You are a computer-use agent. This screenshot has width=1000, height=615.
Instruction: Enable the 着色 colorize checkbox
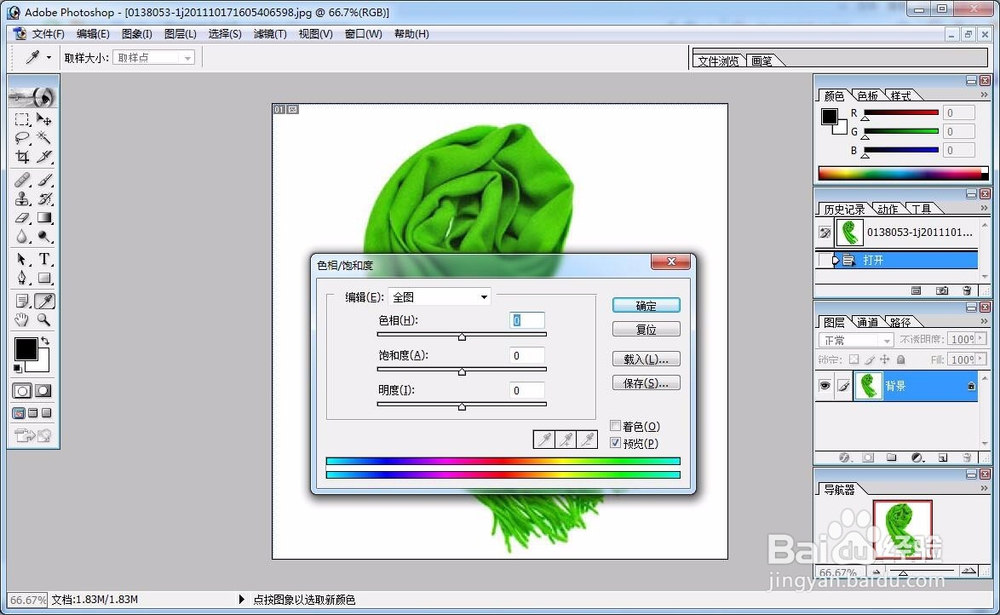(616, 425)
